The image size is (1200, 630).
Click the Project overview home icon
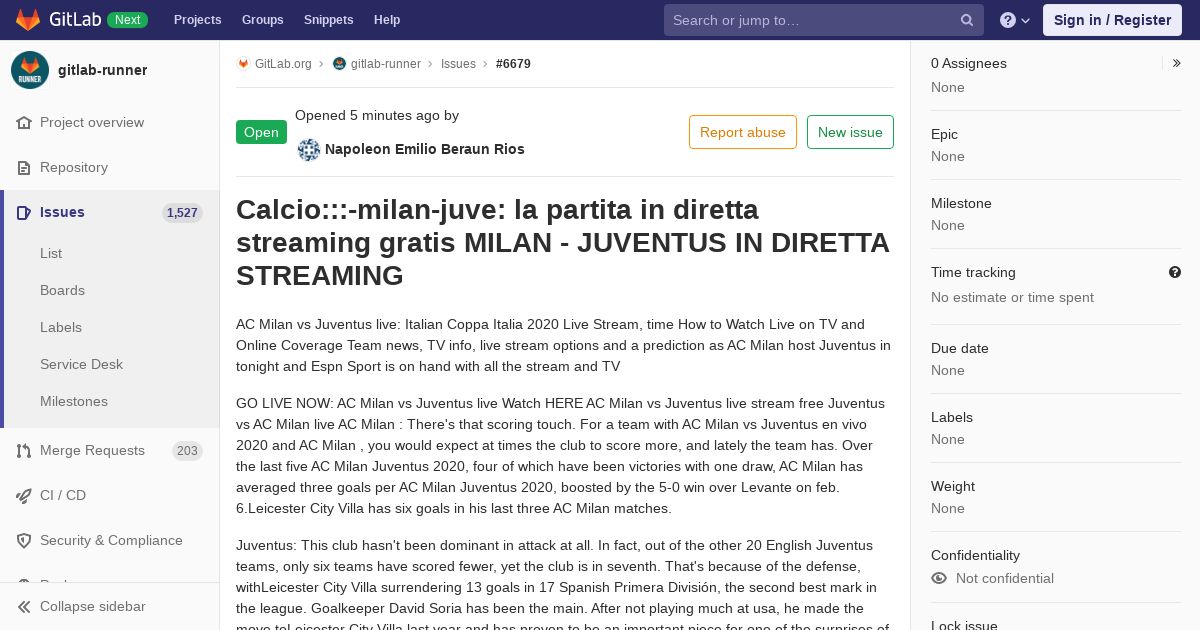coord(24,122)
